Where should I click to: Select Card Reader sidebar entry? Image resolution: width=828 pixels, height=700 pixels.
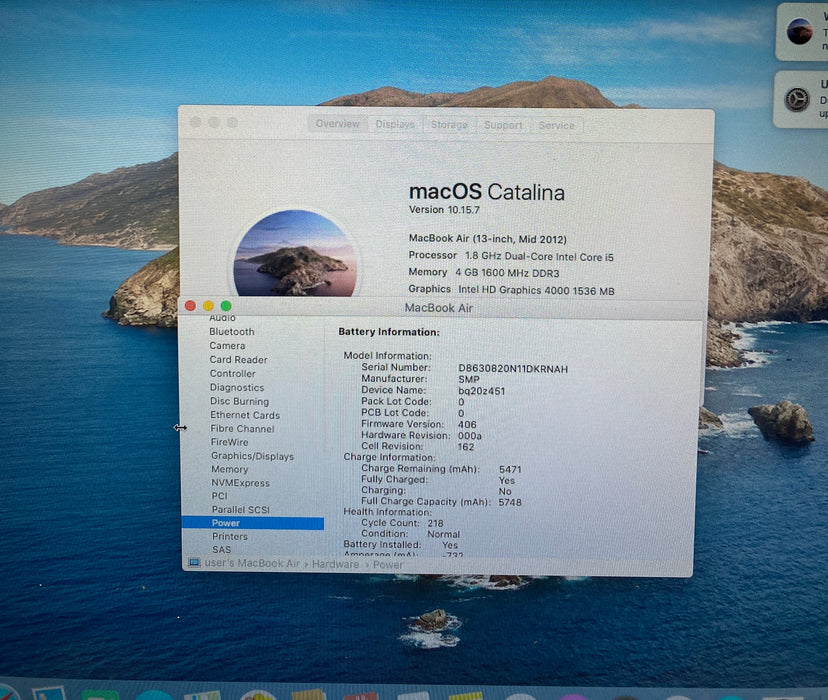(238, 360)
